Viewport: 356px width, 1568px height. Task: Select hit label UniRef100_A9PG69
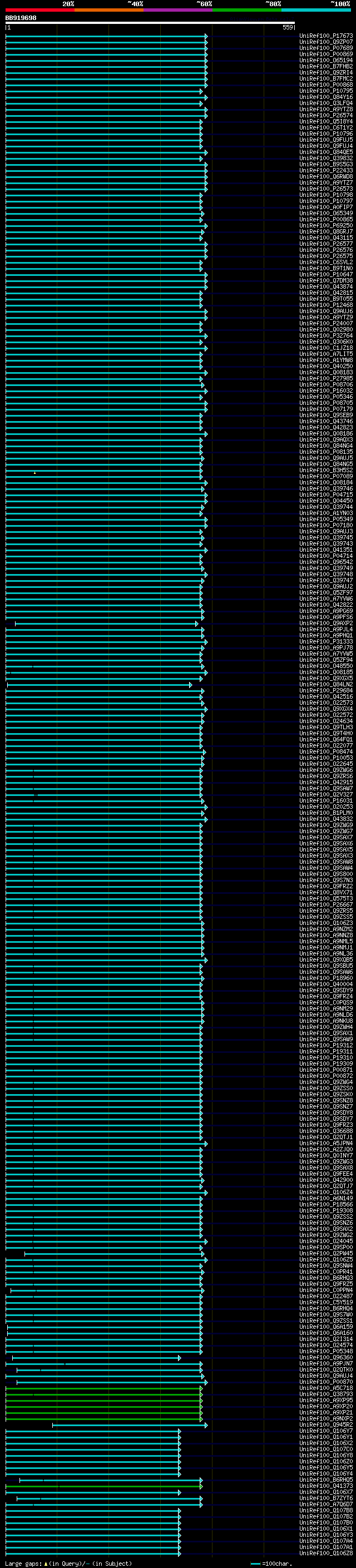[326, 611]
